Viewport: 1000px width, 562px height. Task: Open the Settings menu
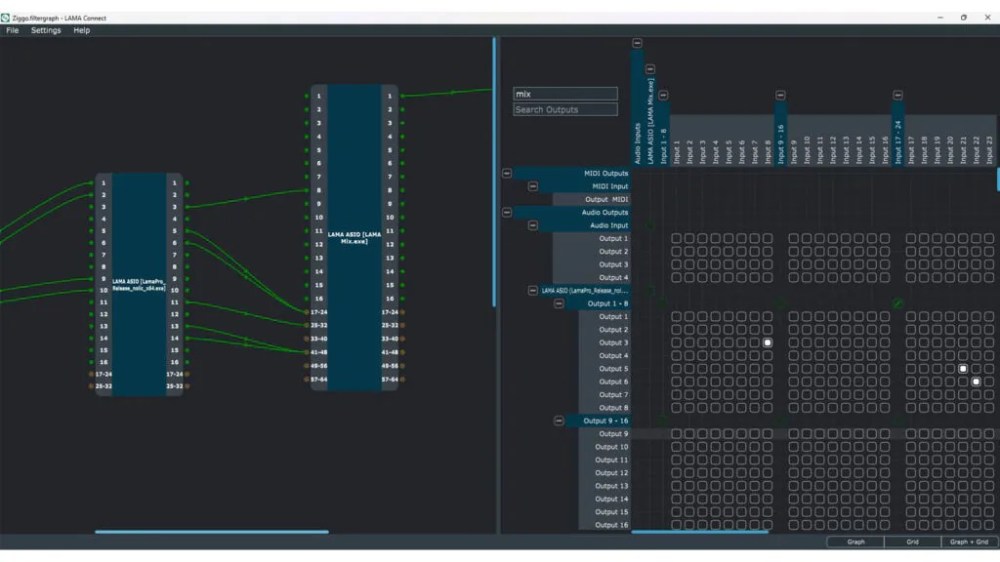point(45,31)
